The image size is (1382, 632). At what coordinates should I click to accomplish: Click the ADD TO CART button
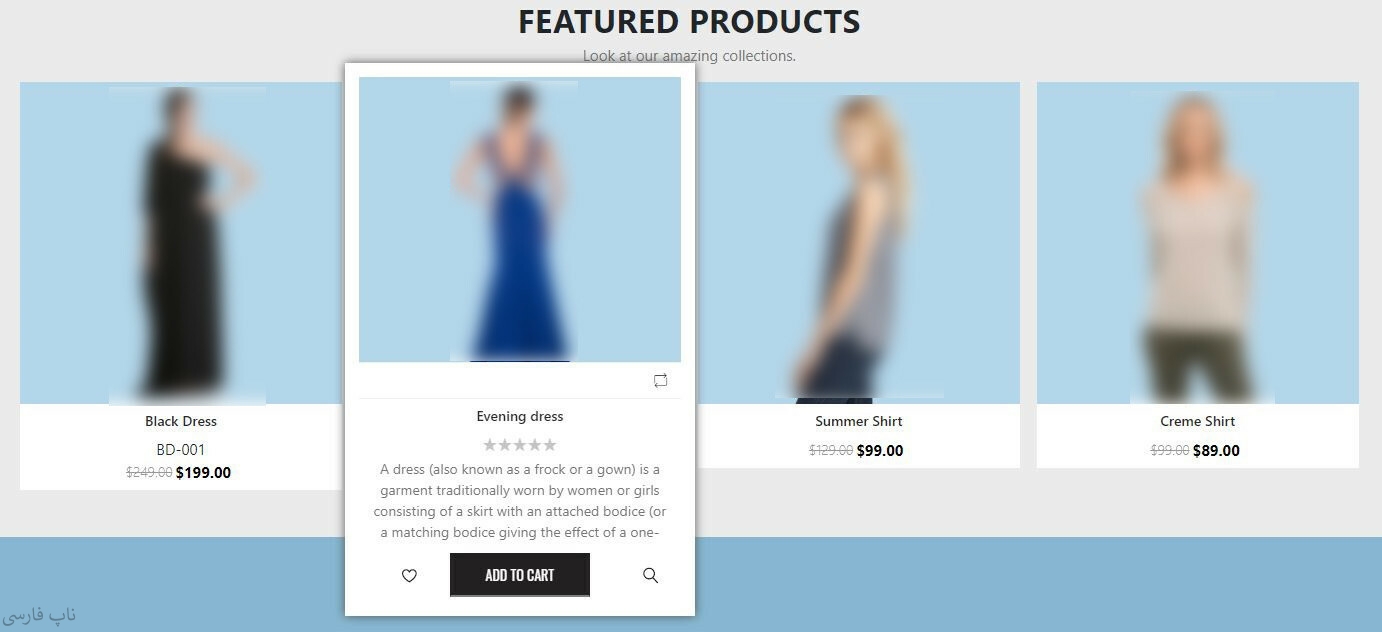coord(520,575)
